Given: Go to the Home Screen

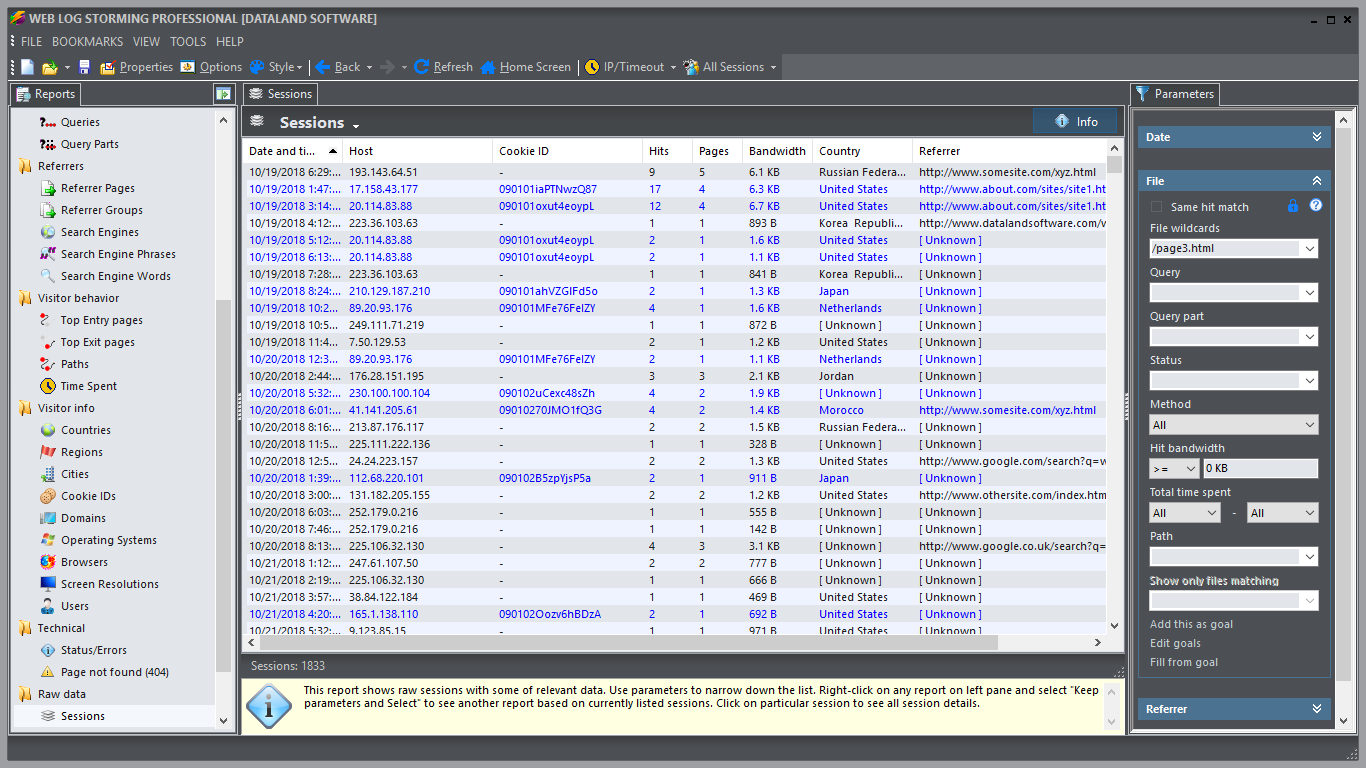Looking at the screenshot, I should pyautogui.click(x=526, y=67).
